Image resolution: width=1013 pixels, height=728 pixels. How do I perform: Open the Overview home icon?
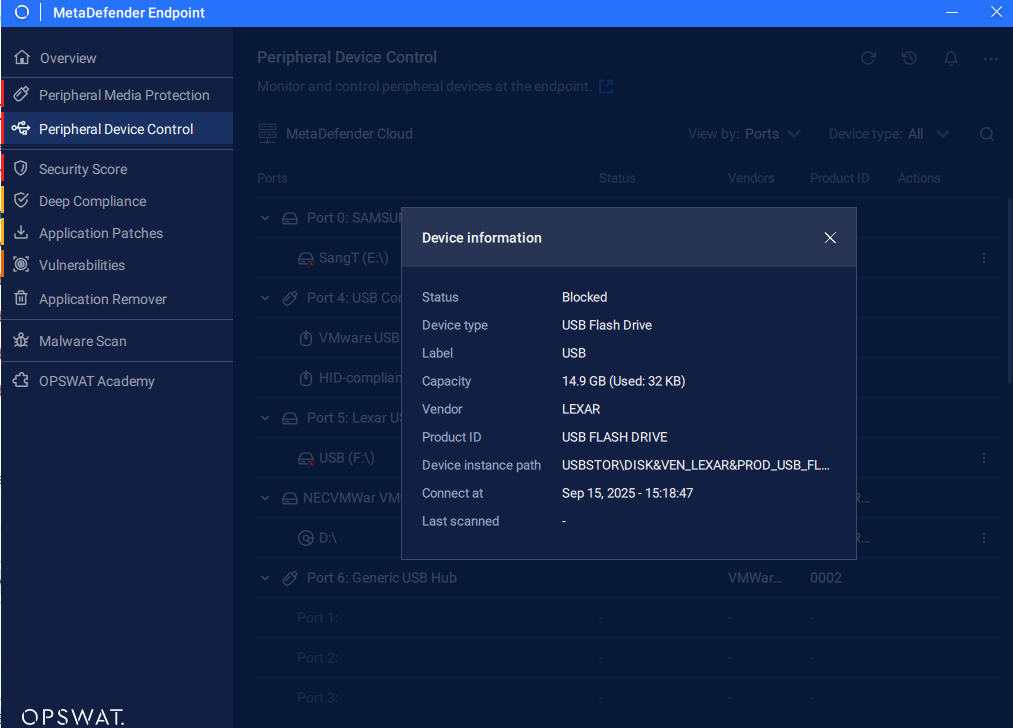22,57
